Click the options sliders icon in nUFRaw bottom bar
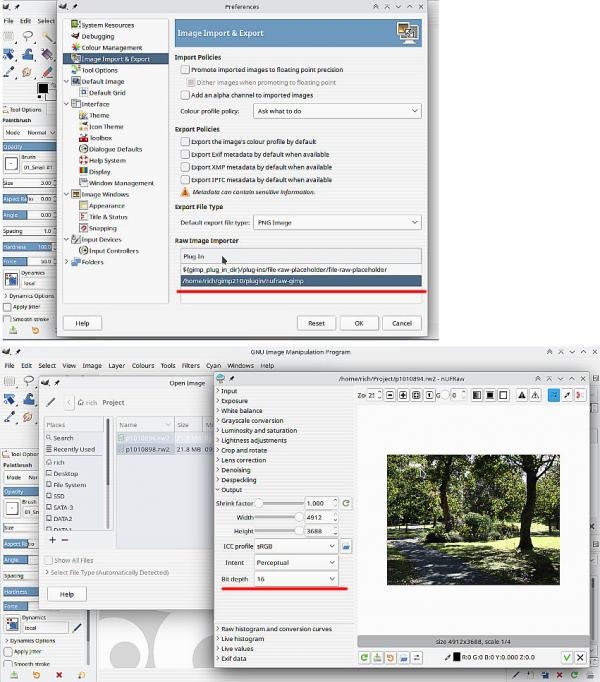600x682 pixels. point(416,657)
